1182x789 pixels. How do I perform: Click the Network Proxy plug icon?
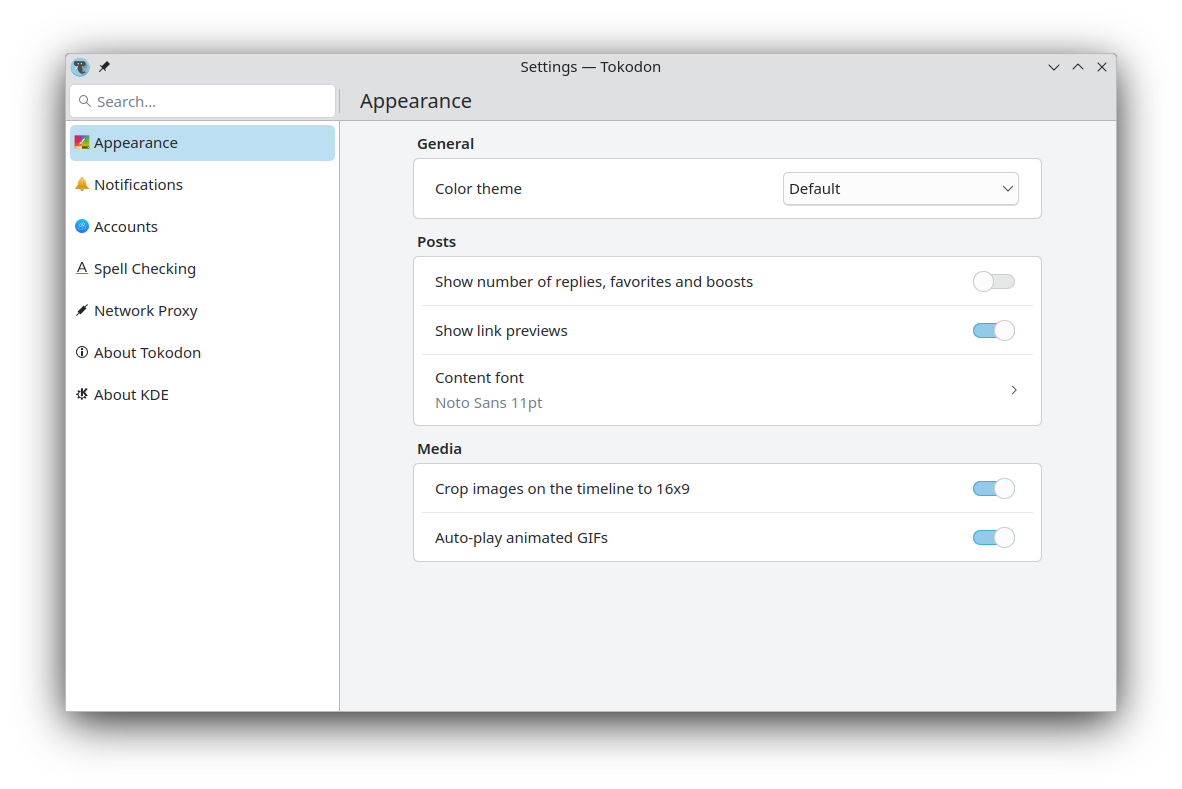(x=82, y=311)
